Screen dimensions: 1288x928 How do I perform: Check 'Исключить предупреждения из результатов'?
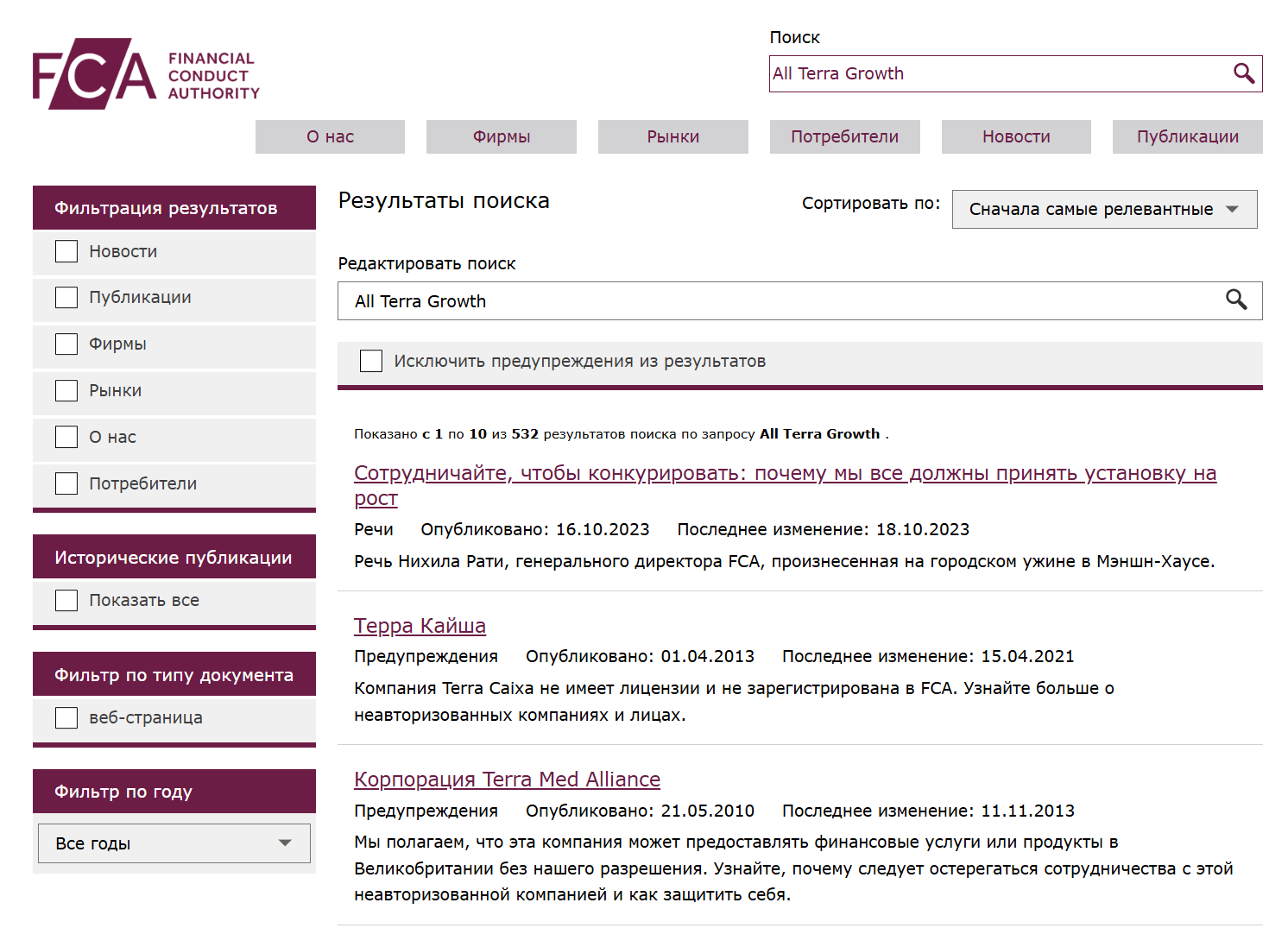click(371, 361)
